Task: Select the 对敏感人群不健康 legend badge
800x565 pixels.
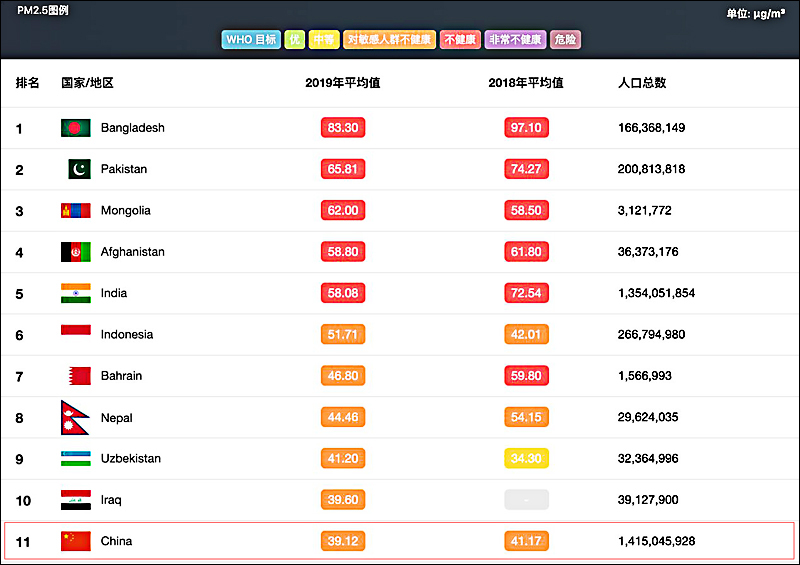Action: coord(389,39)
